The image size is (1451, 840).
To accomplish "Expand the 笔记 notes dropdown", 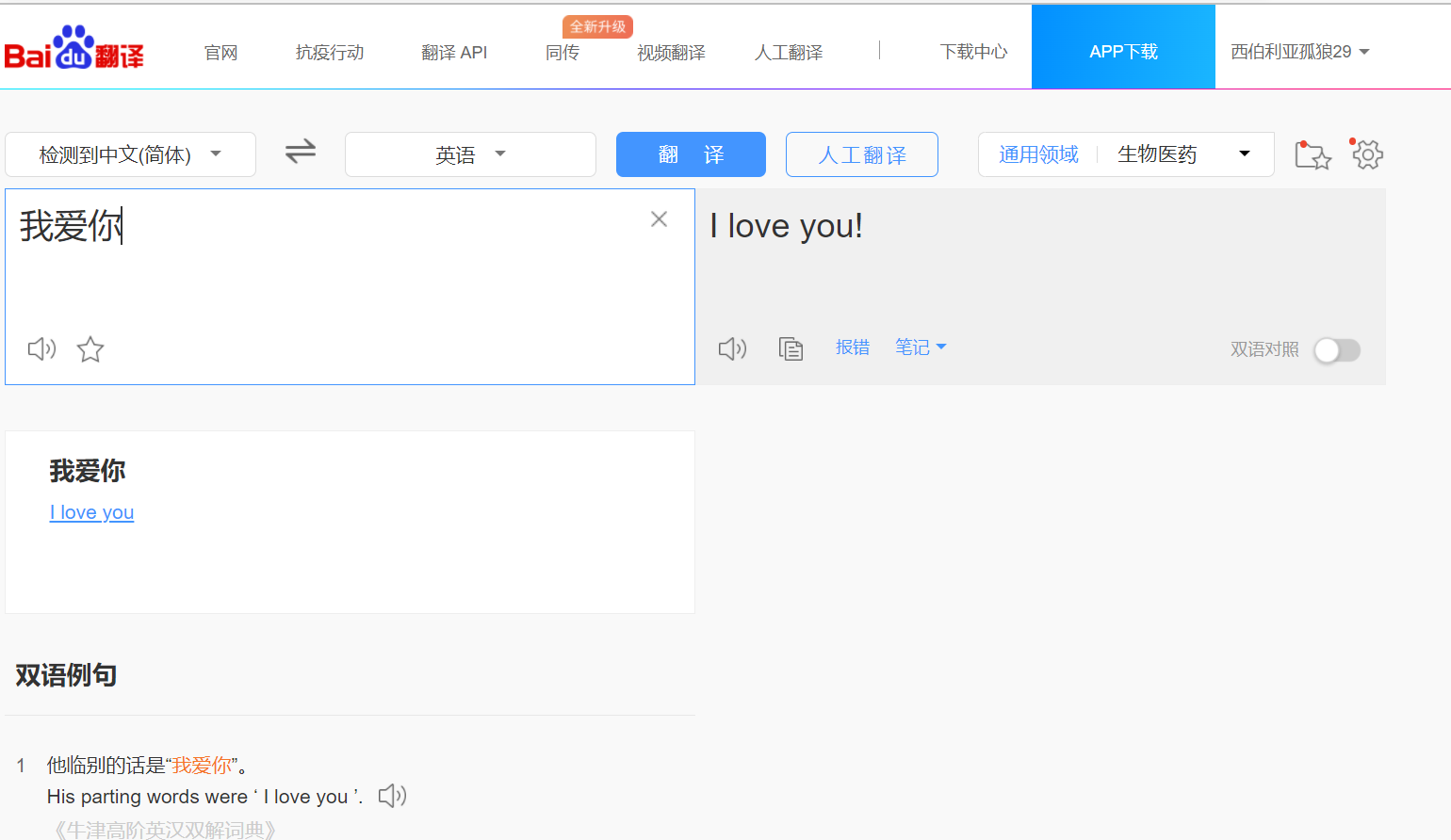I will tap(921, 347).
